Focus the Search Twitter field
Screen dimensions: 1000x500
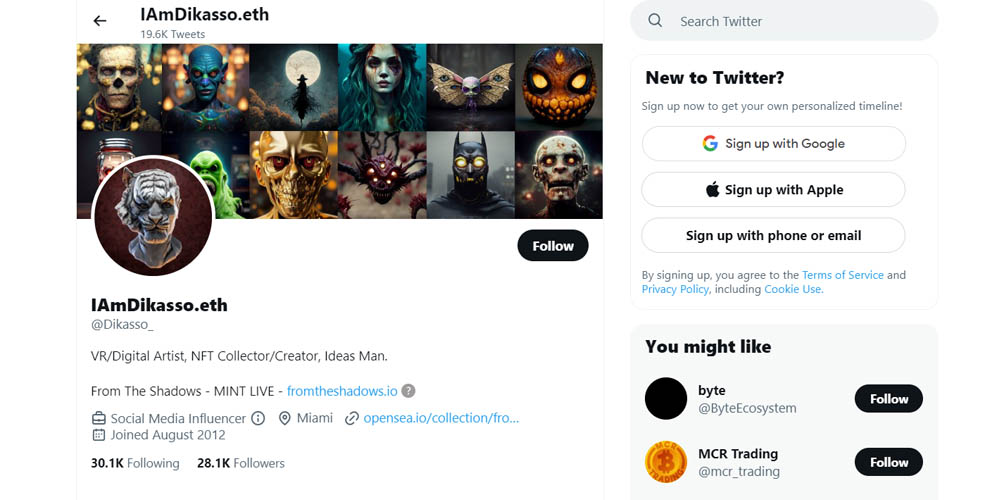pyautogui.click(x=784, y=21)
